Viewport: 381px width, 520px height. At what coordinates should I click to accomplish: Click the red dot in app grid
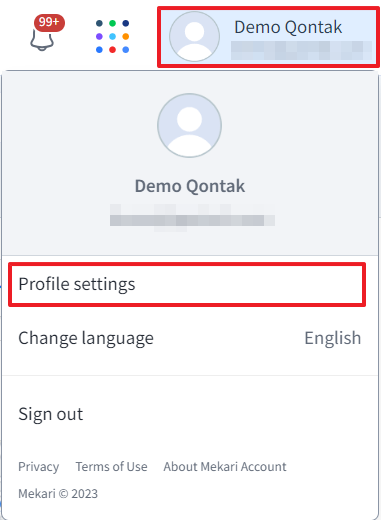[112, 50]
